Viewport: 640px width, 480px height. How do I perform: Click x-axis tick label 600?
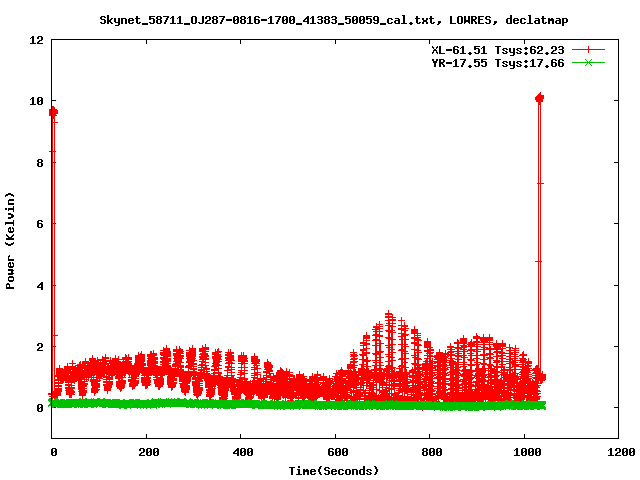tap(338, 452)
